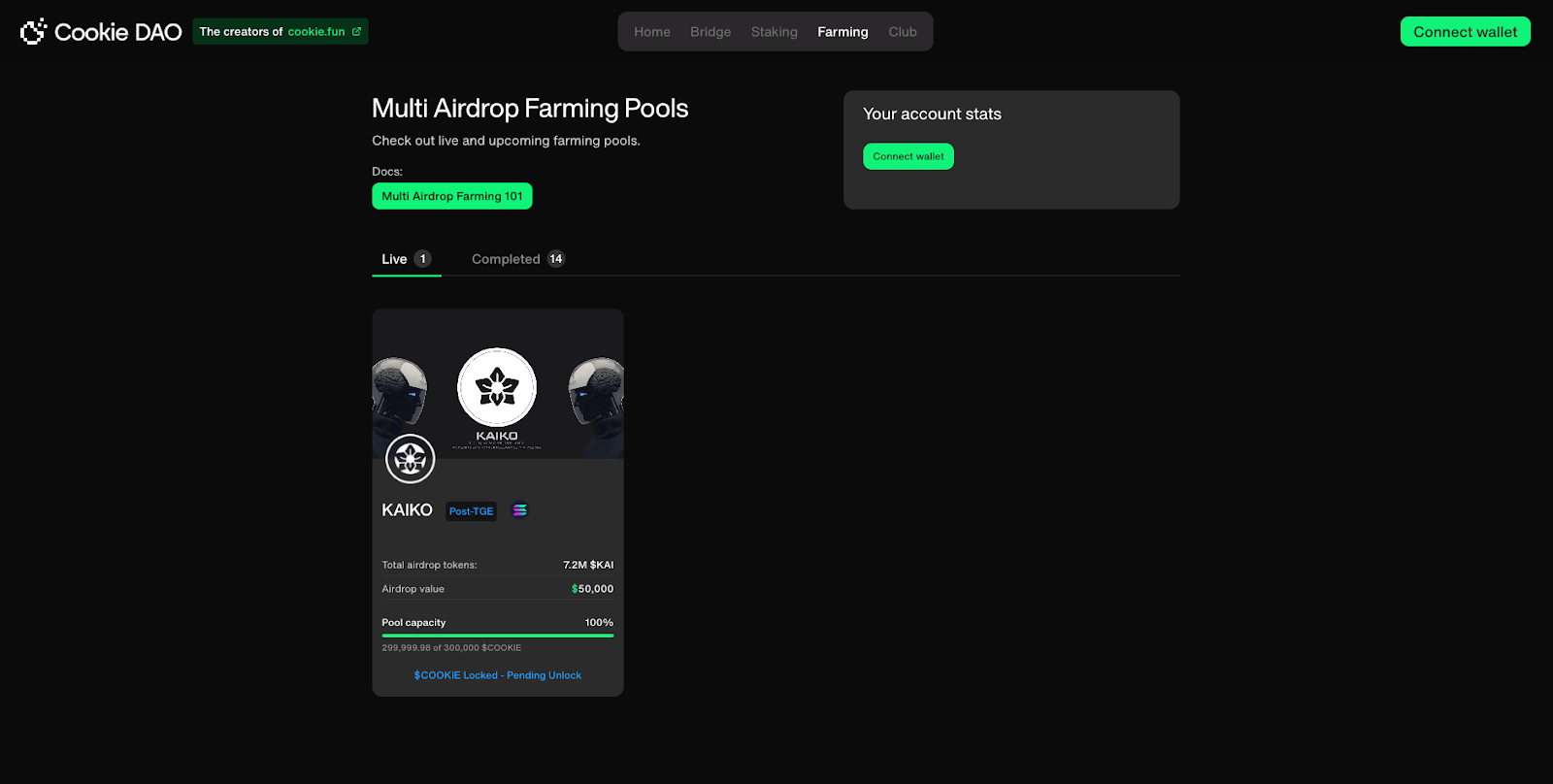Click the Docs: label

point(387,172)
